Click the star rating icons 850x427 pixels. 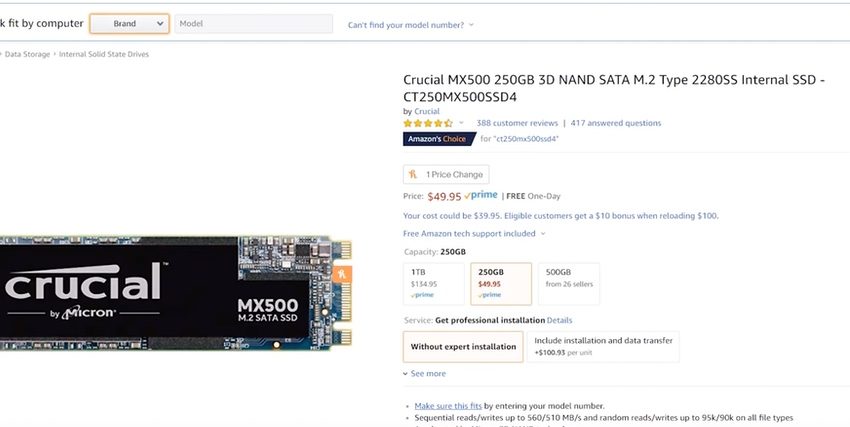click(x=428, y=123)
